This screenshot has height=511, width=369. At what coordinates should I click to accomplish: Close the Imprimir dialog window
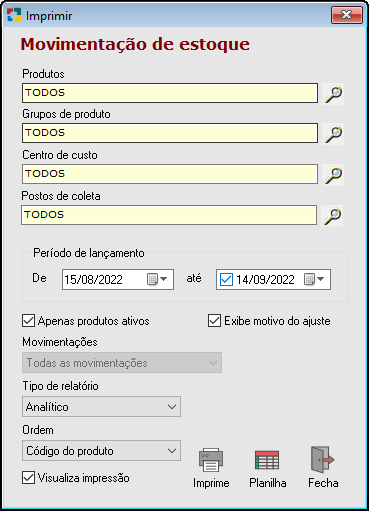(347, 15)
